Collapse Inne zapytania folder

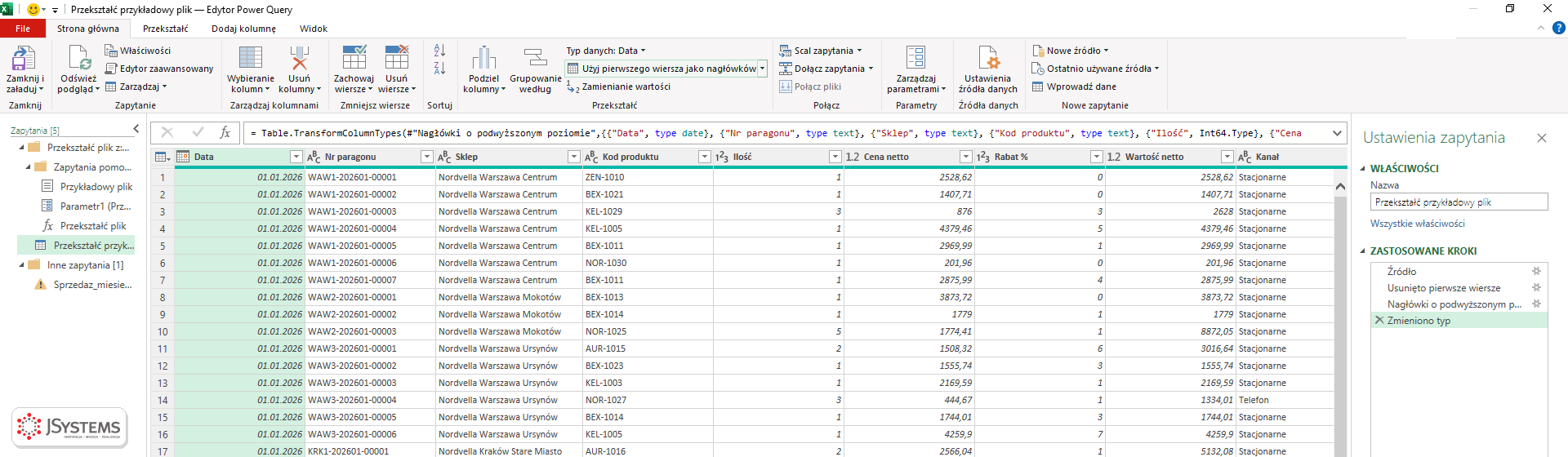point(22,265)
